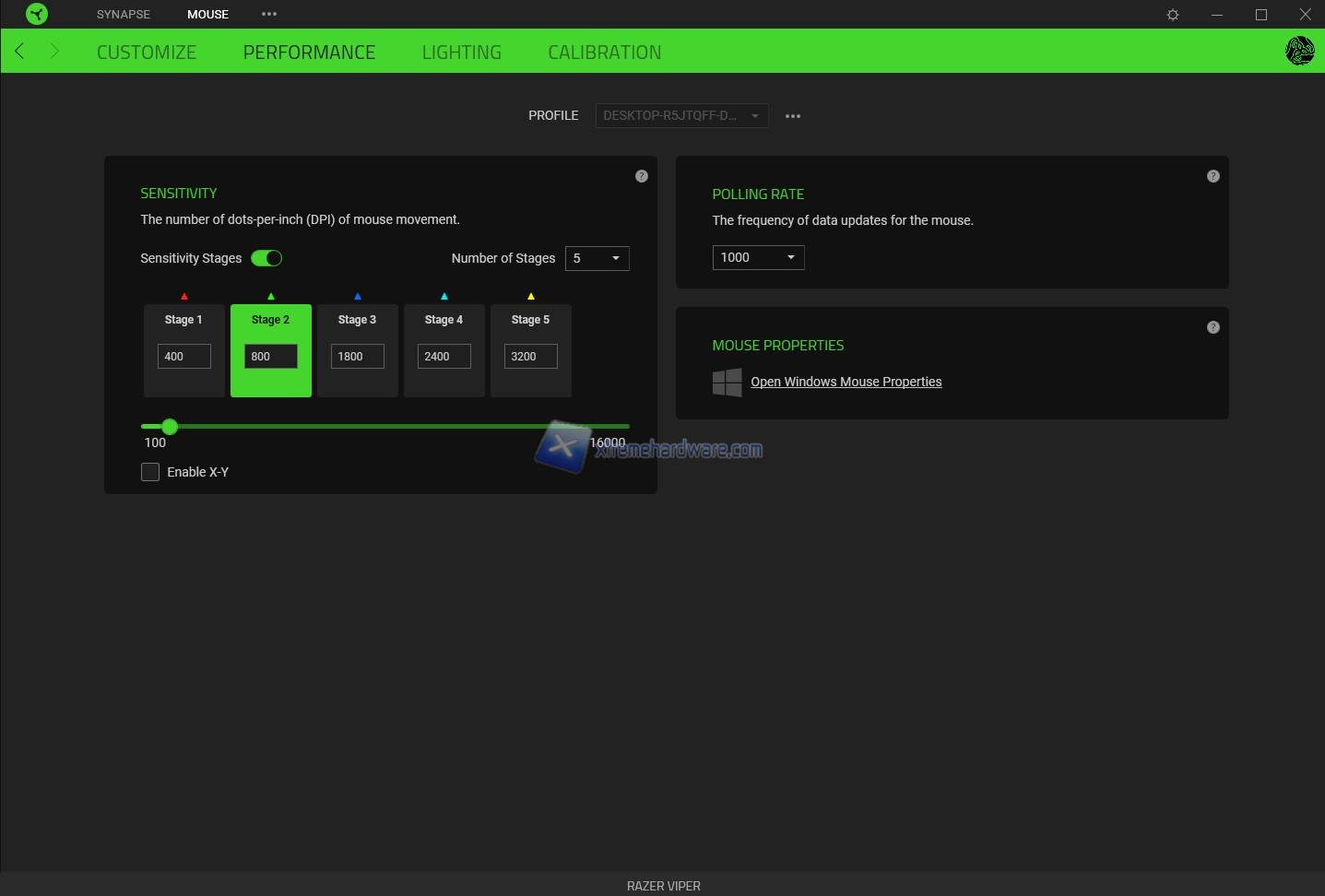Open profile options three-dot menu

793,116
